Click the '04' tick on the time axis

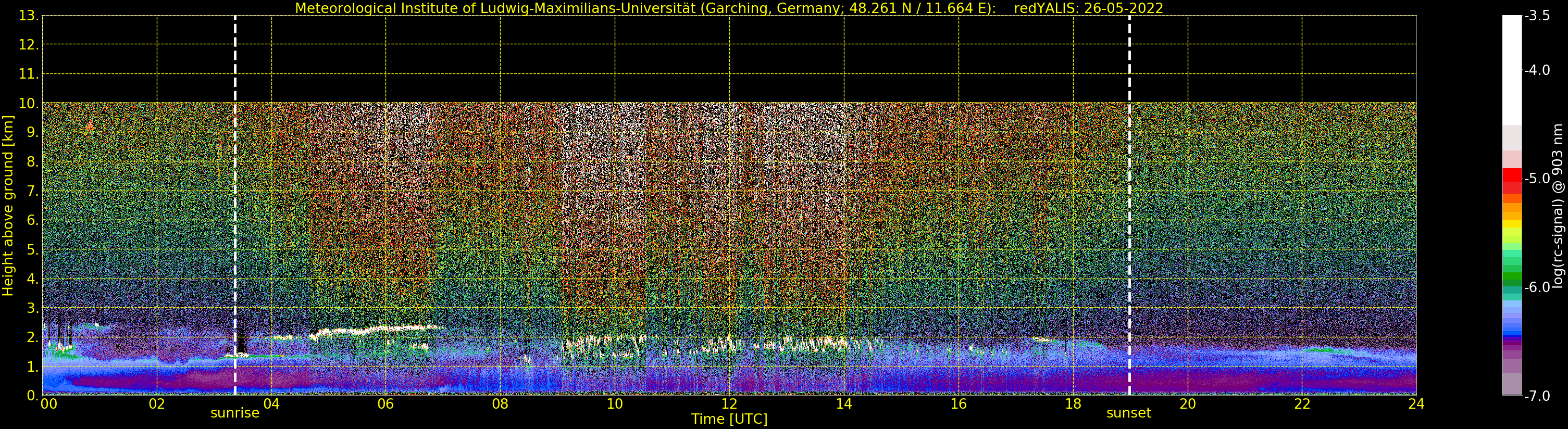coord(271,403)
